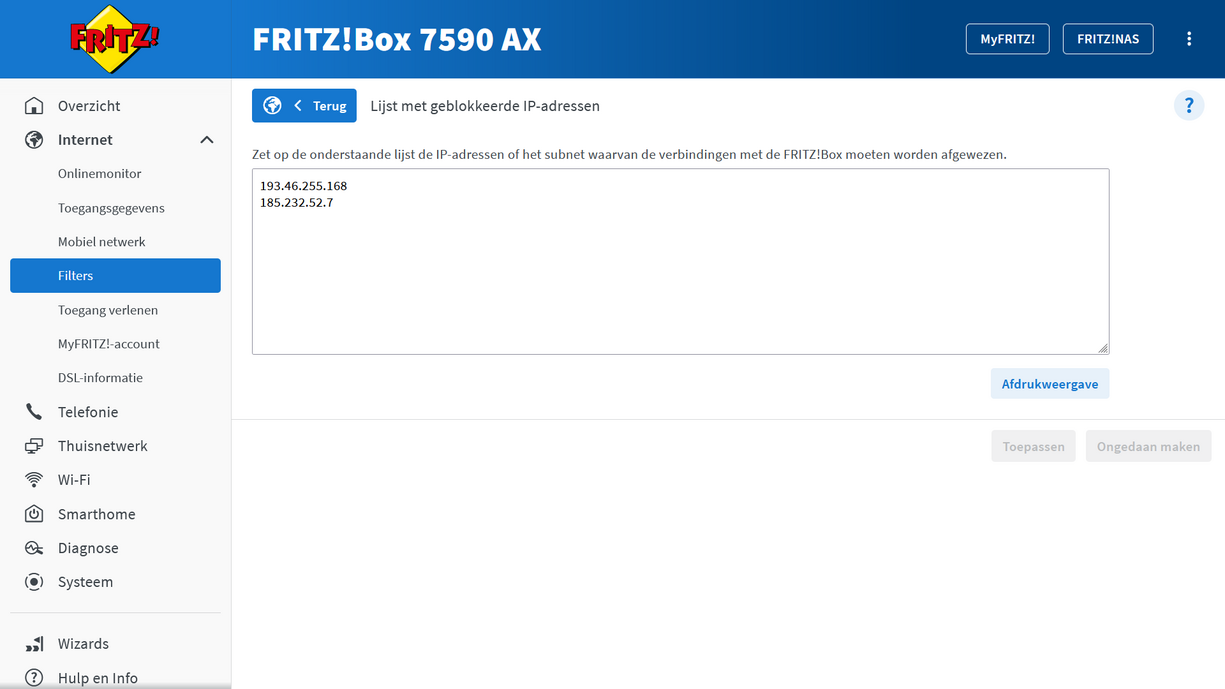The width and height of the screenshot is (1225, 689).
Task: Click the text area resize handle
Action: 1102,347
